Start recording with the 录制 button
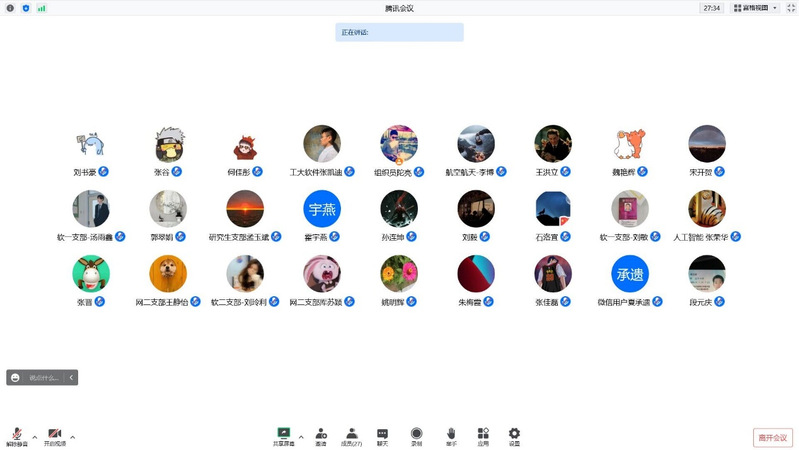799x450 pixels. point(416,435)
